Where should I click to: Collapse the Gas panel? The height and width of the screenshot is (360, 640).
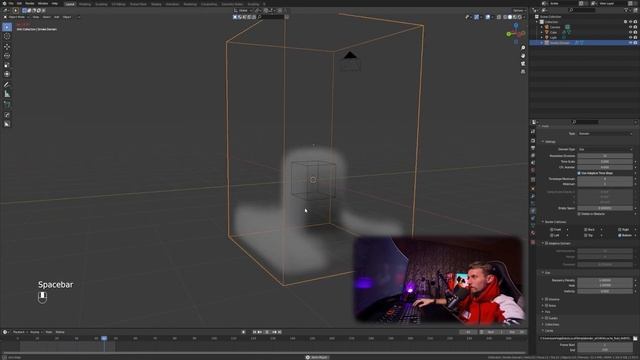546,273
